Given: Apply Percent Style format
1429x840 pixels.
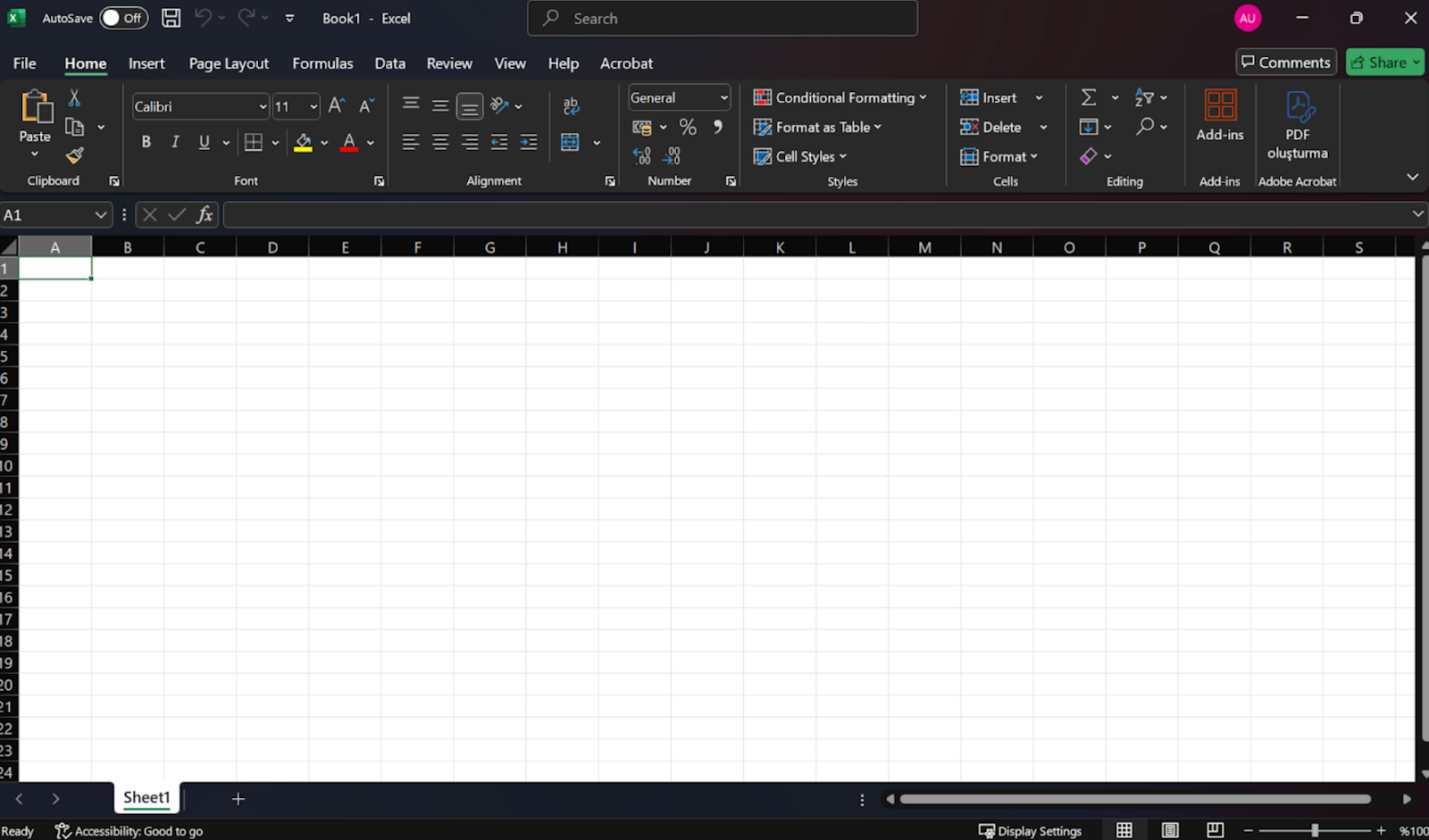Looking at the screenshot, I should click(x=688, y=127).
